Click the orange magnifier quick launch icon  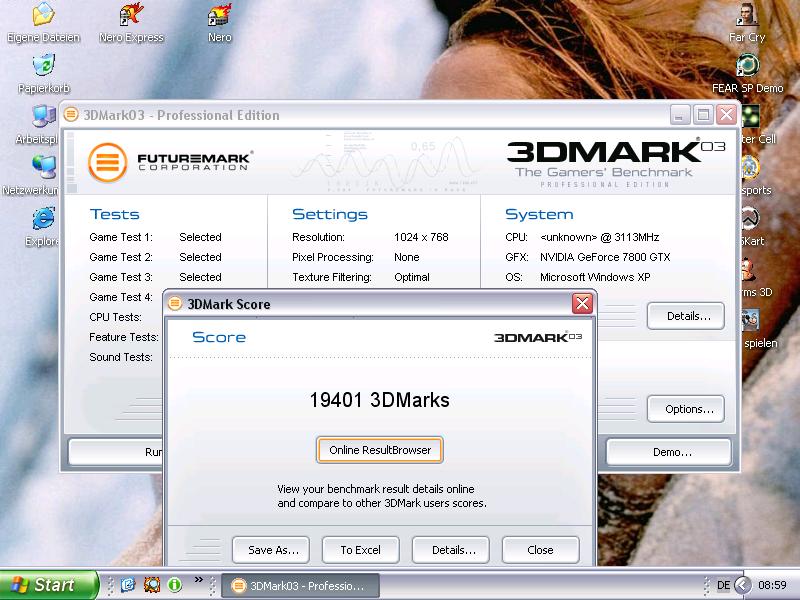pyautogui.click(x=152, y=585)
